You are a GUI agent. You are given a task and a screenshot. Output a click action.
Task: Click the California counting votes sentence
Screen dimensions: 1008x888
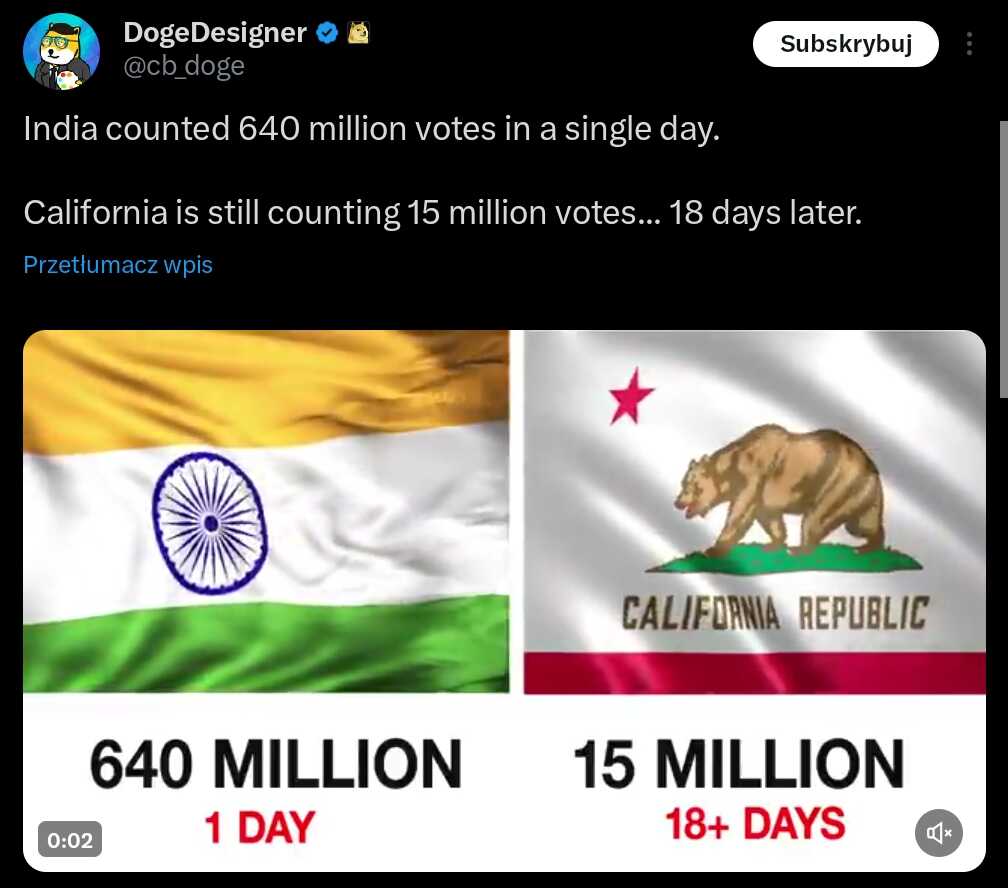[442, 212]
